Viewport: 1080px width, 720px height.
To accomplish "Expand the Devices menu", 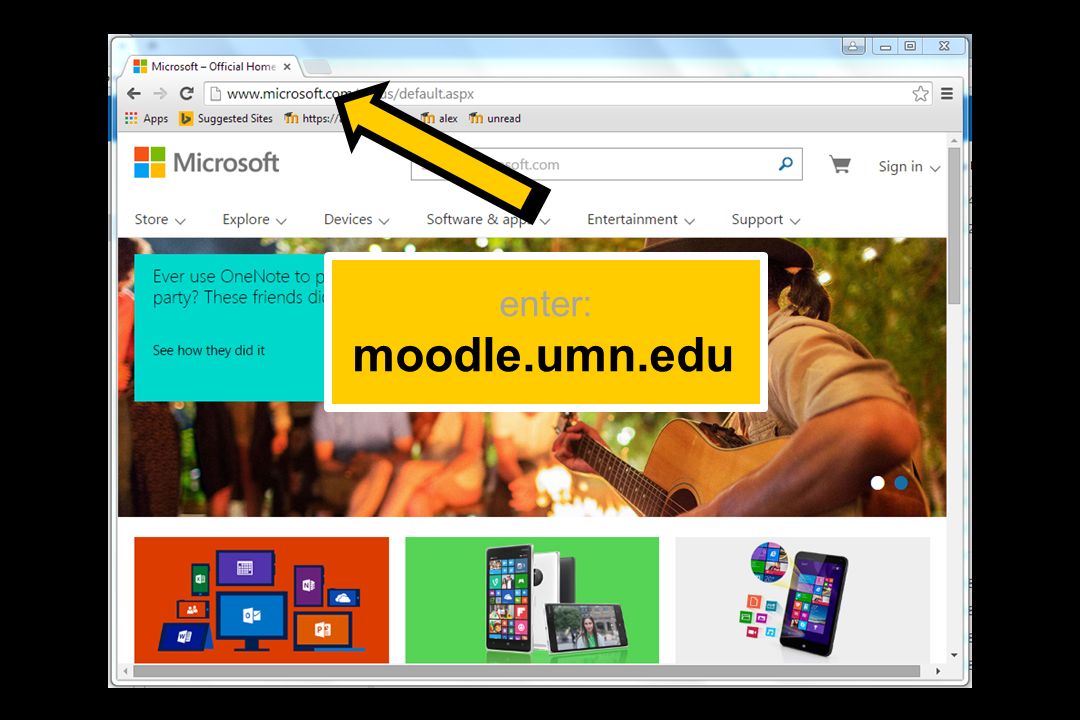I will click(357, 220).
